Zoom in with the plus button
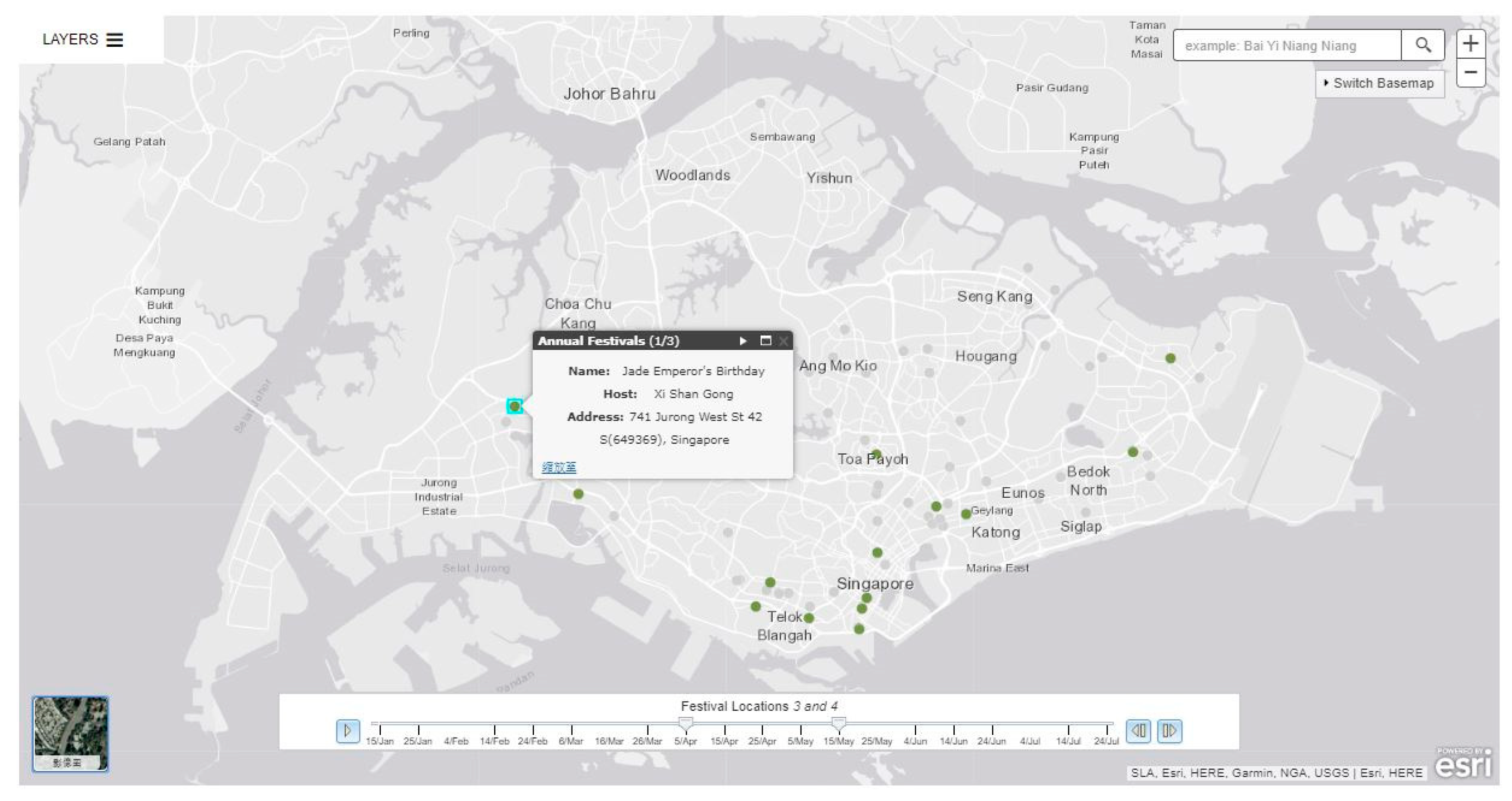Image resolution: width=1512 pixels, height=801 pixels. pyautogui.click(x=1470, y=43)
